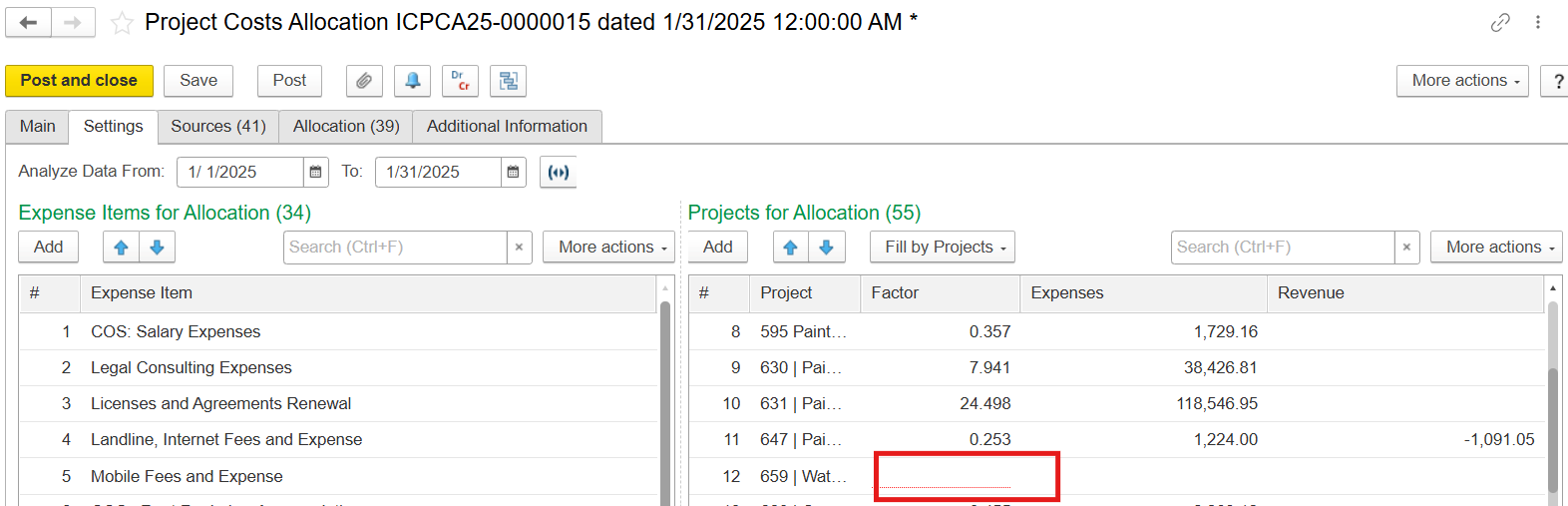Move expense item up with arrow
This screenshot has height=506, width=1568.
coord(121,248)
